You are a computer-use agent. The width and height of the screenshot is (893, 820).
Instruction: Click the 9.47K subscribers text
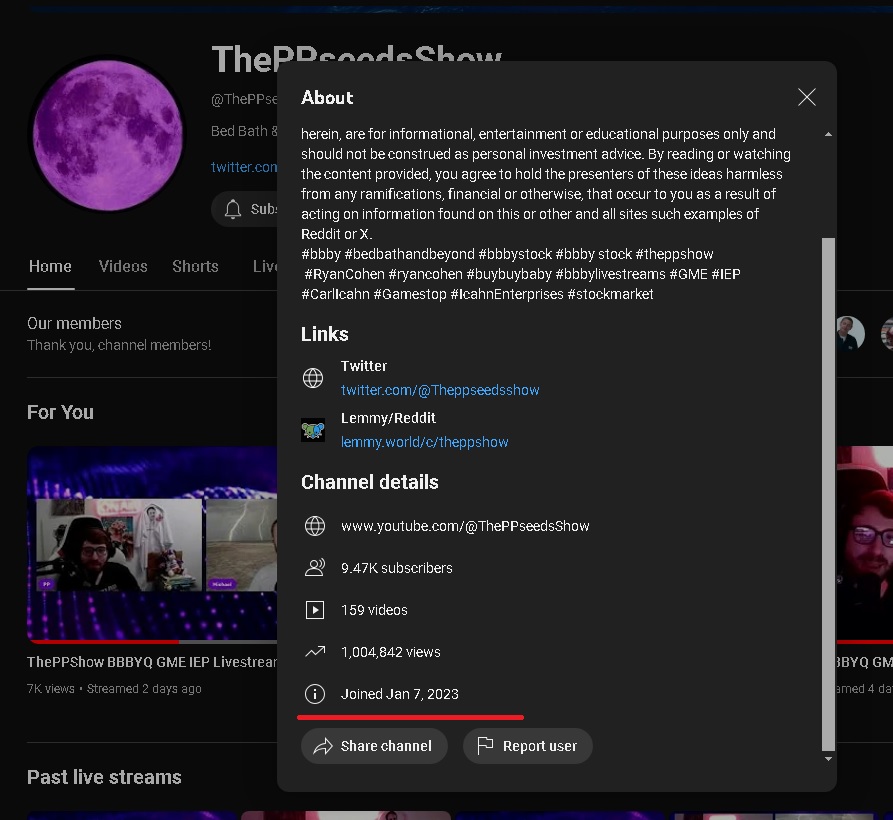point(396,568)
